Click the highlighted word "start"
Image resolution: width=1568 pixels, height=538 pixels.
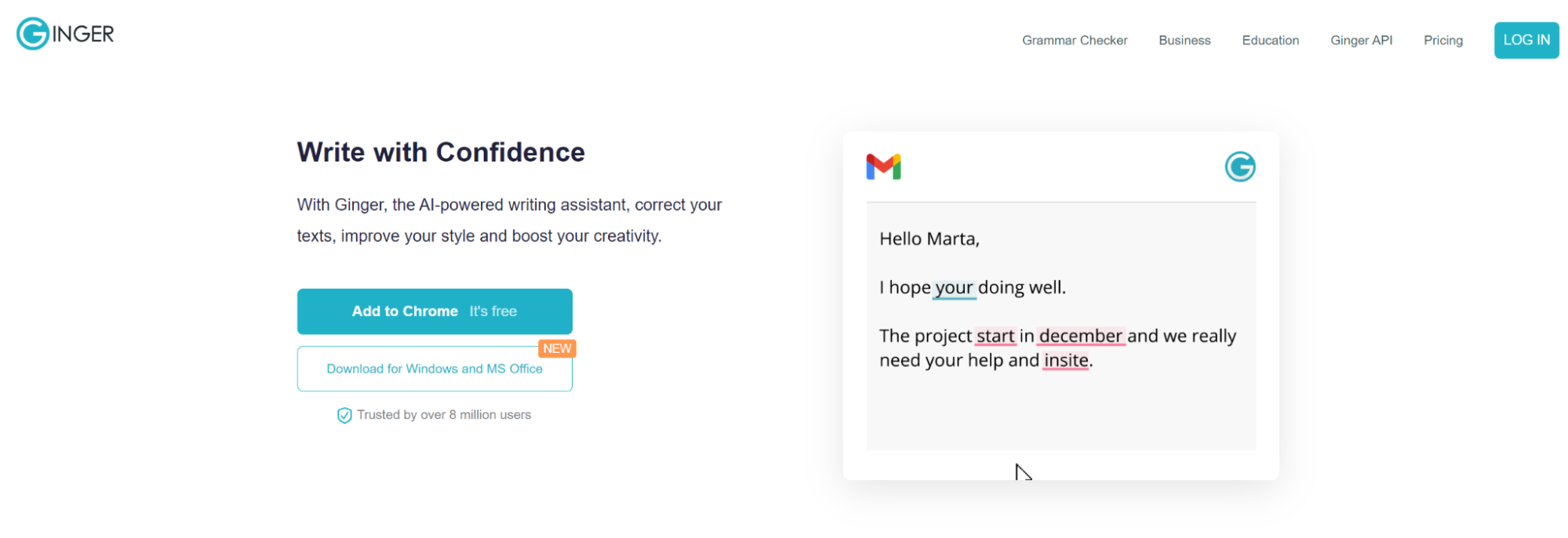pyautogui.click(x=995, y=336)
